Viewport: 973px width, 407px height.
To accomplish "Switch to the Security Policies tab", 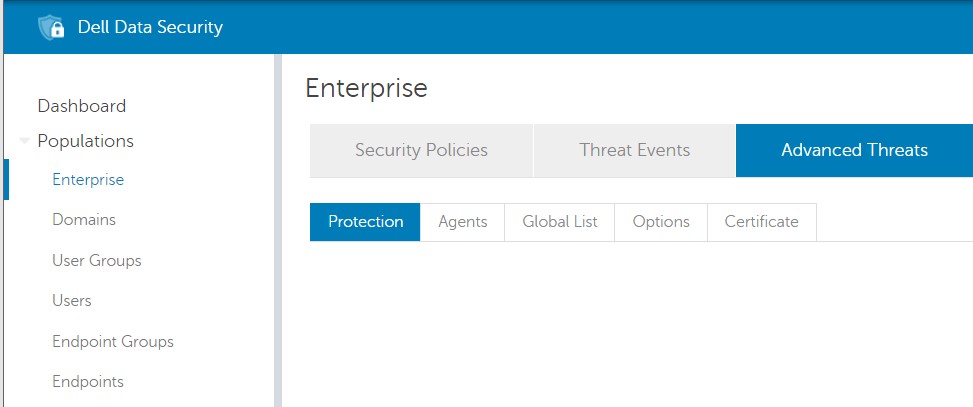I will pos(421,150).
